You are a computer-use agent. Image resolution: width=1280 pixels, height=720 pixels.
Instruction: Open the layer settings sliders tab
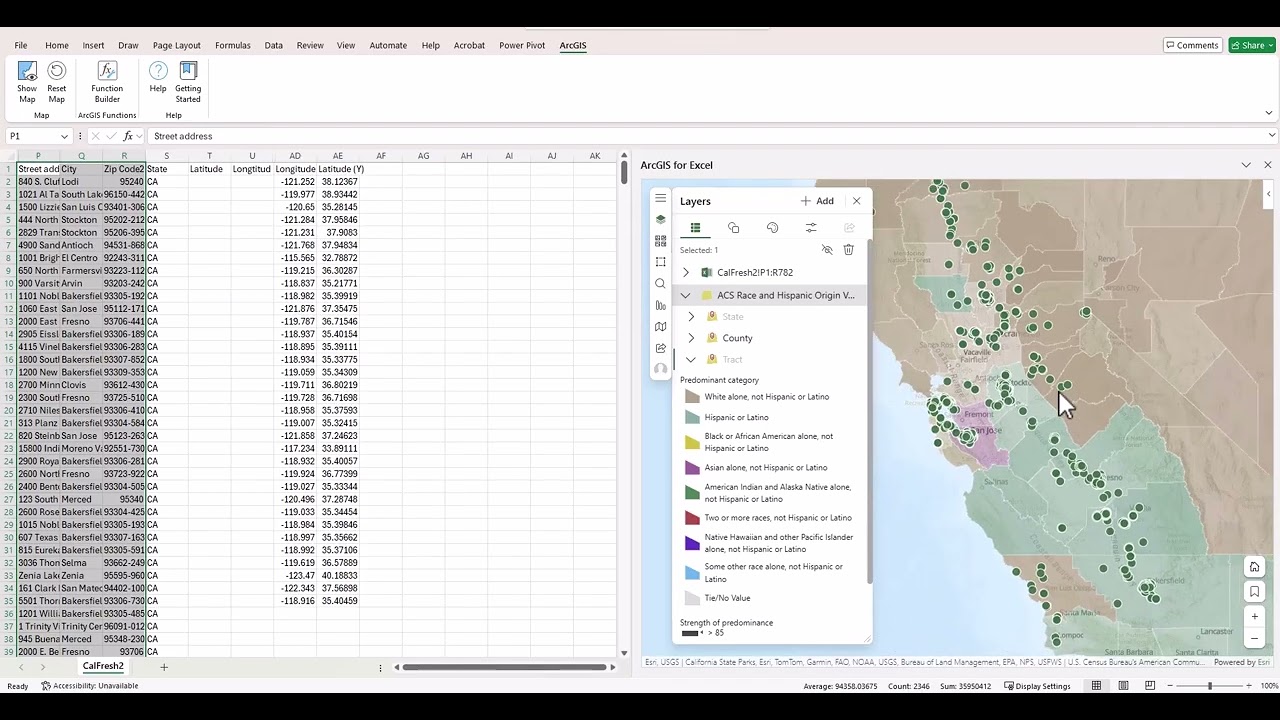pyautogui.click(x=811, y=228)
